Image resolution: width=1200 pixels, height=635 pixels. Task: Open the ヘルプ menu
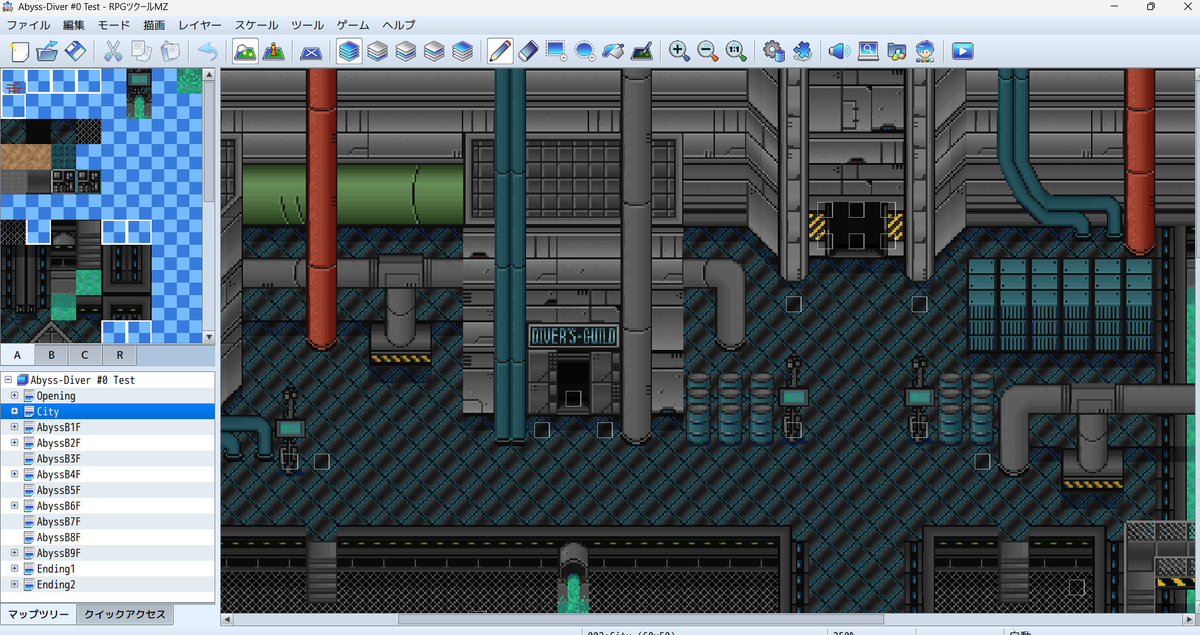[x=399, y=25]
